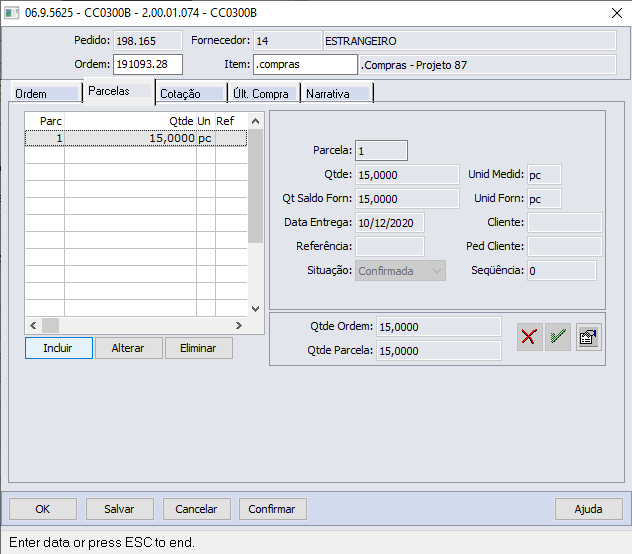Click the OK button

click(x=43, y=509)
